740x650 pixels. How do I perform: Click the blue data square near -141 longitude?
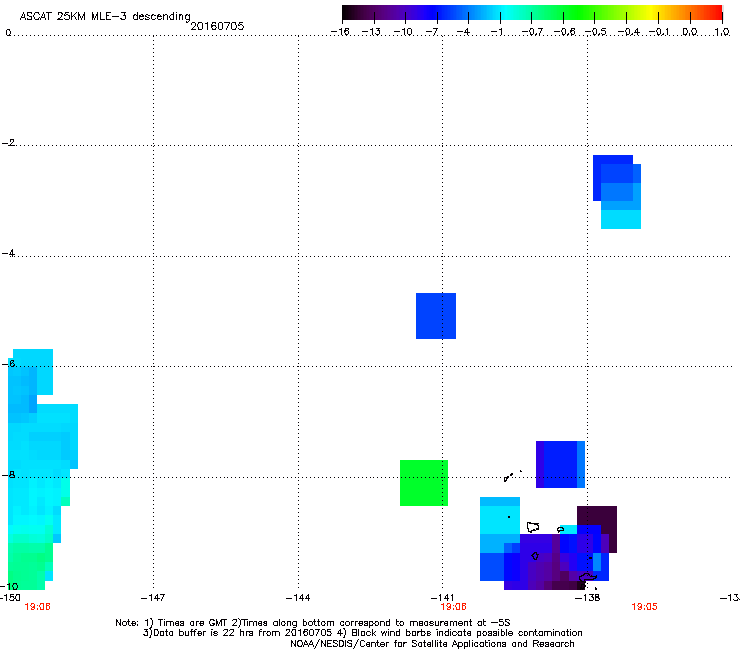(436, 316)
